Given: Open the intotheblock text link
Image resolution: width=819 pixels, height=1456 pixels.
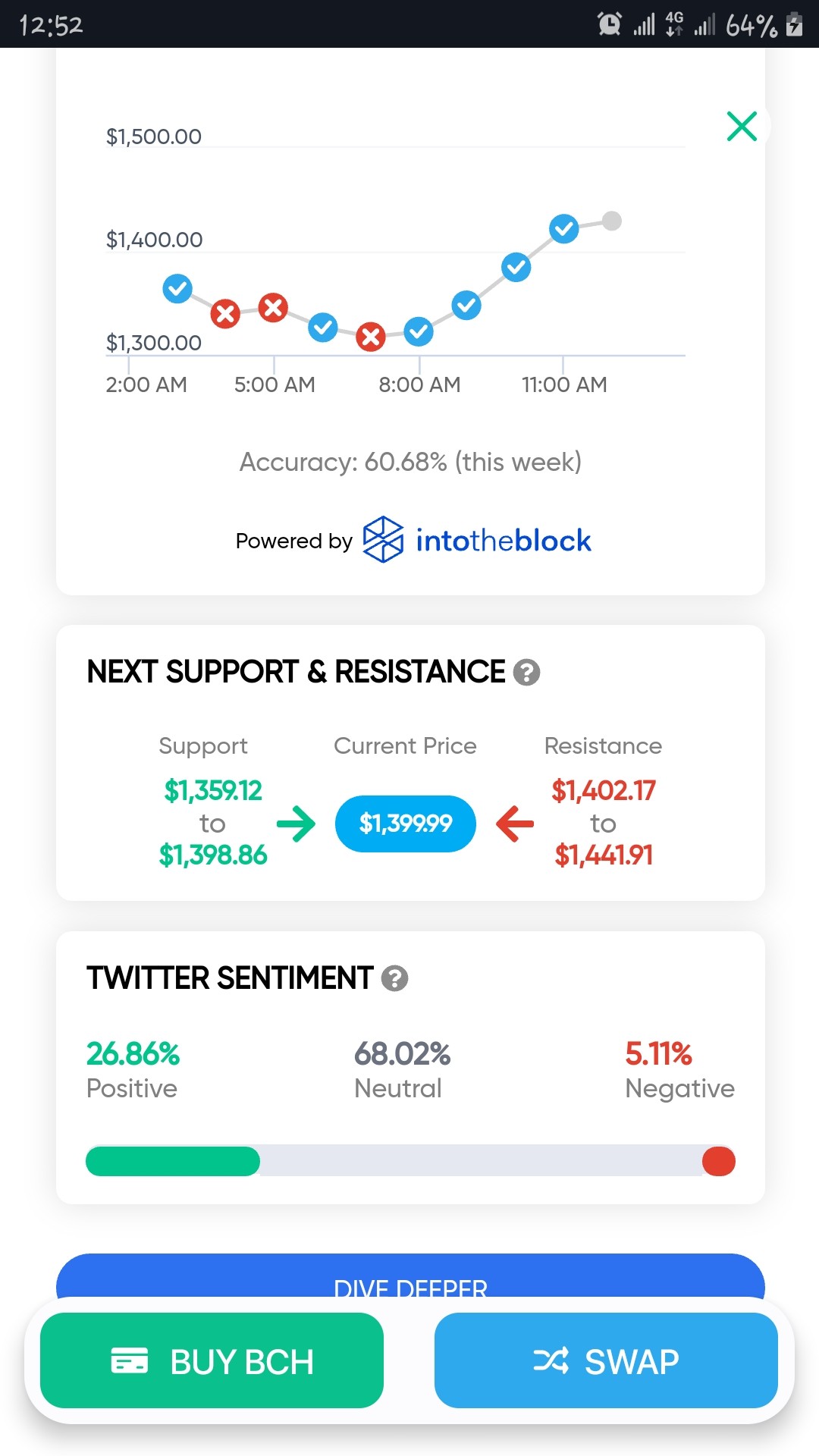Looking at the screenshot, I should (504, 541).
